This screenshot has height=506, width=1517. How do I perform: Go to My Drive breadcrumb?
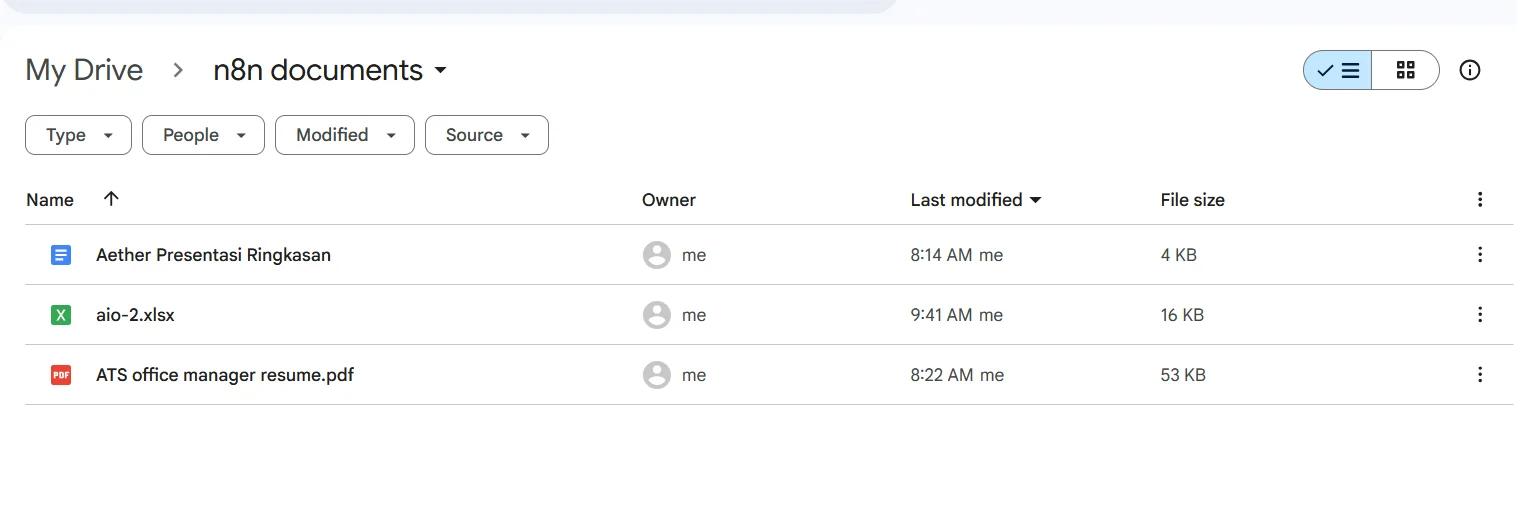[84, 70]
